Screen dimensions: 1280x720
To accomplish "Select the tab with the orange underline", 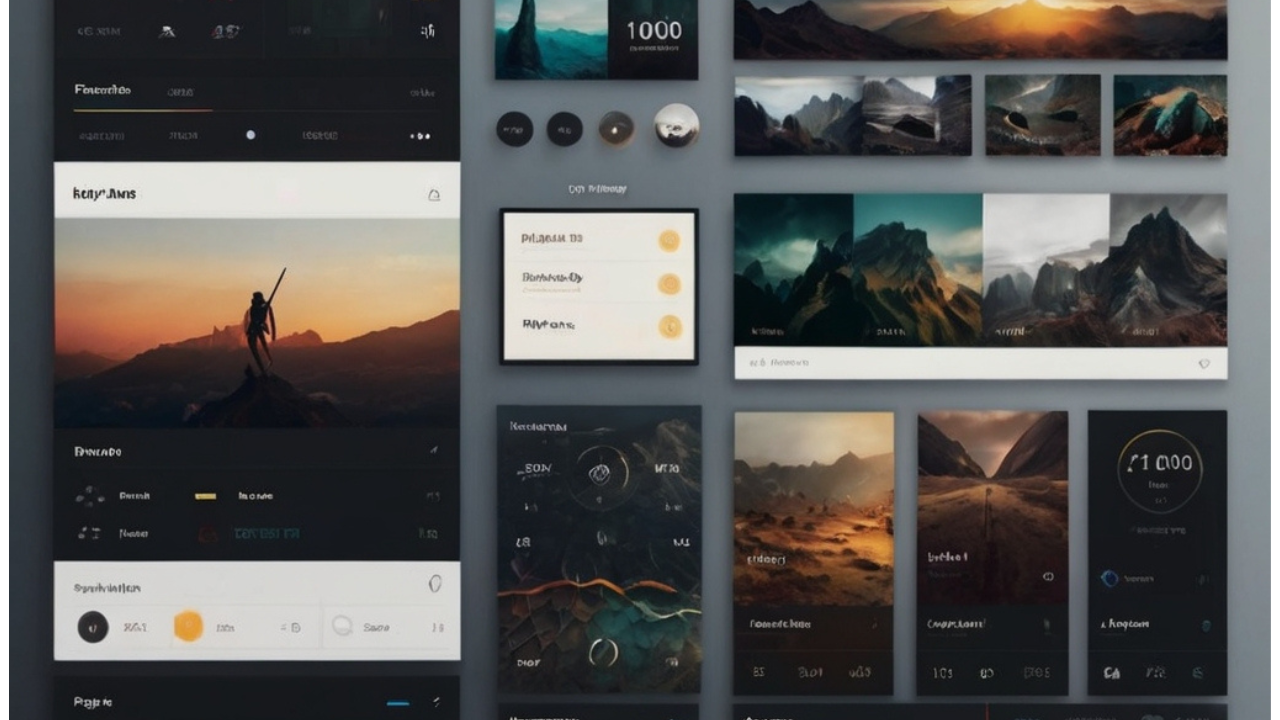I will click(102, 91).
